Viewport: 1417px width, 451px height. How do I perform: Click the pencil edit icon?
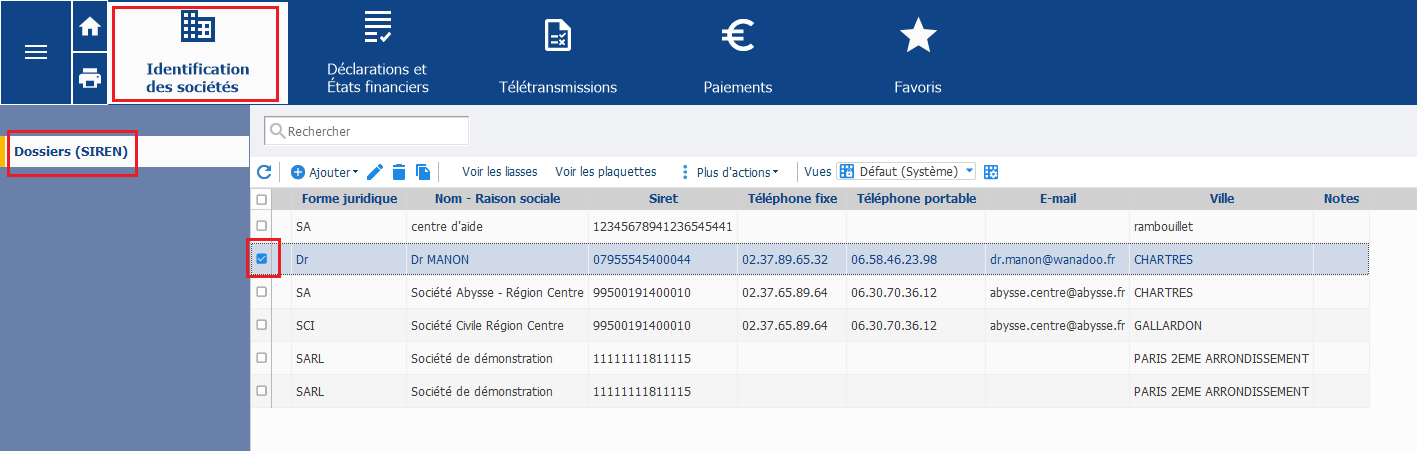(375, 172)
